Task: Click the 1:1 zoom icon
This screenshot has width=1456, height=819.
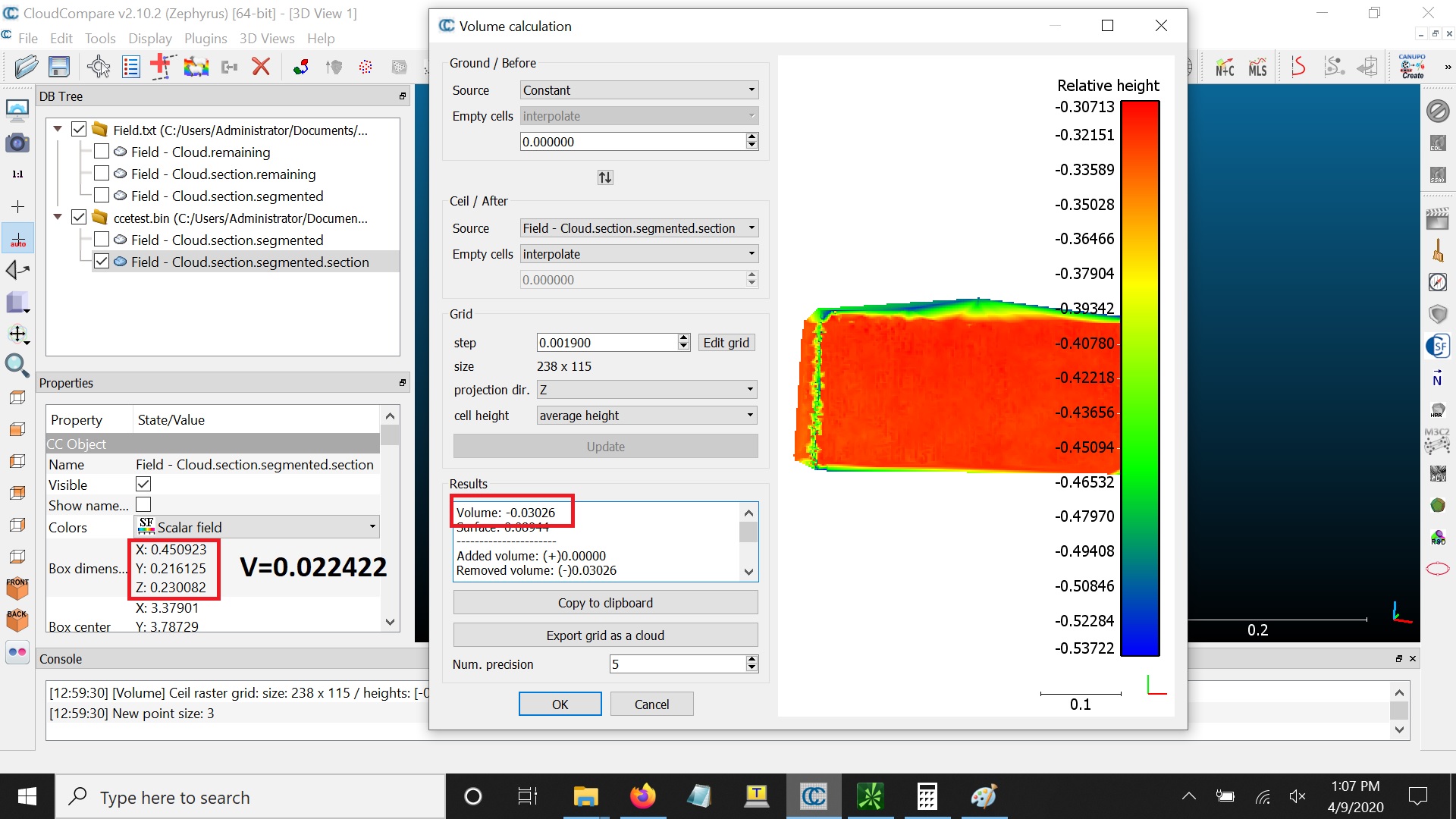Action: [x=17, y=174]
